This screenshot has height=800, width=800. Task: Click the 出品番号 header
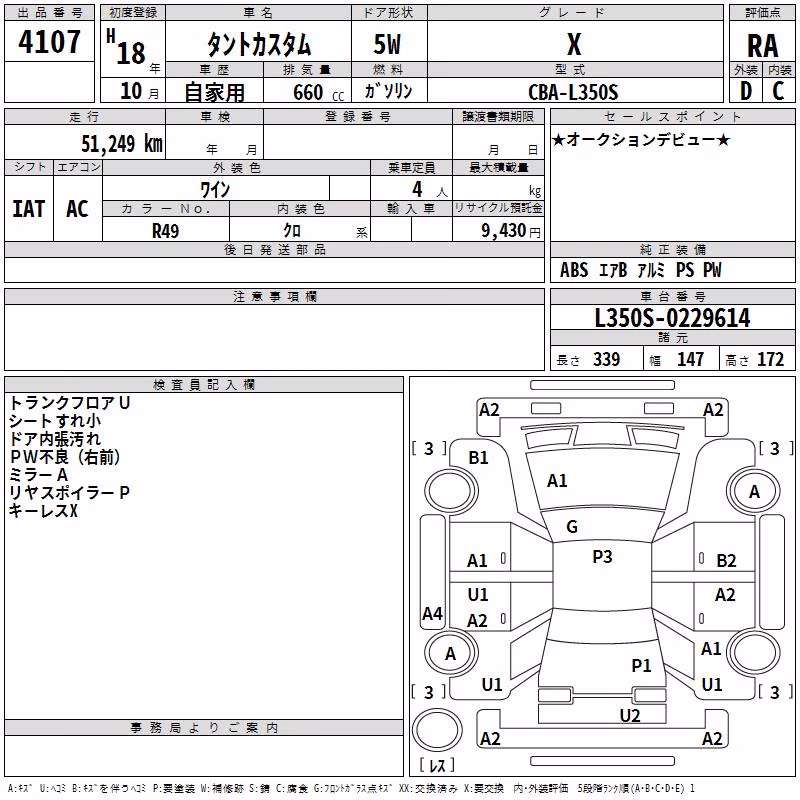click(x=49, y=13)
